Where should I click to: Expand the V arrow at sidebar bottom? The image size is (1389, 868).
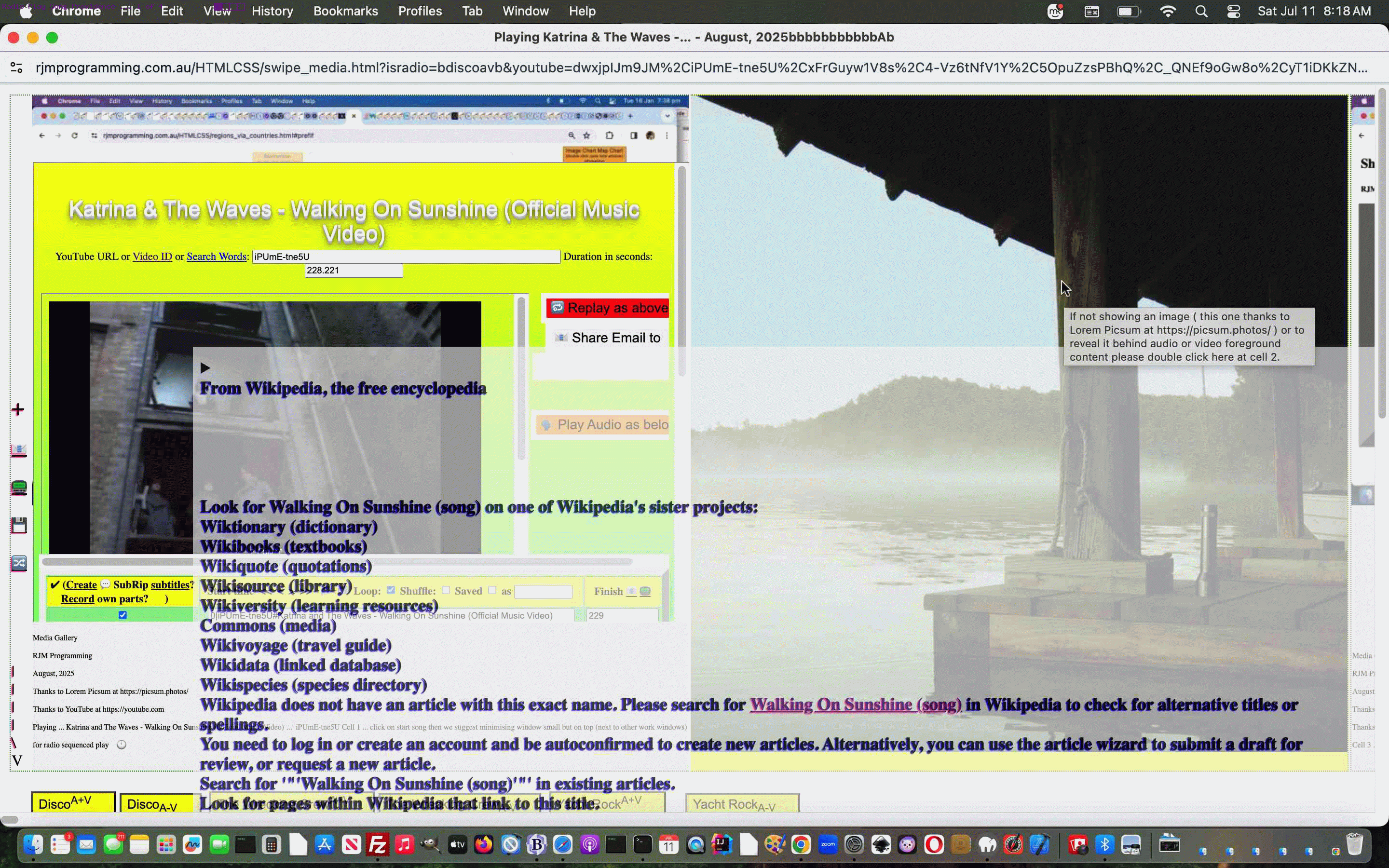[x=17, y=761]
